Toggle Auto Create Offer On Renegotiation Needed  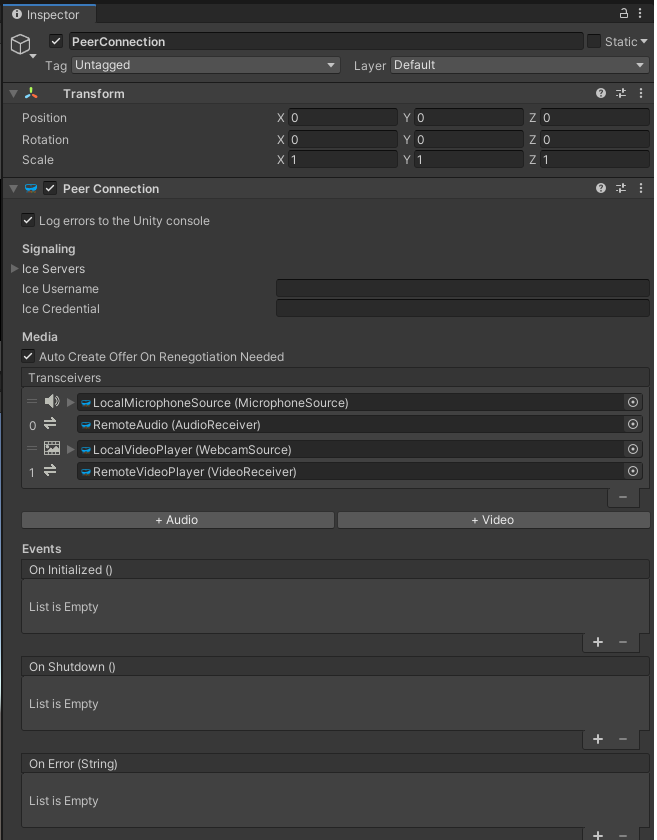pos(27,357)
